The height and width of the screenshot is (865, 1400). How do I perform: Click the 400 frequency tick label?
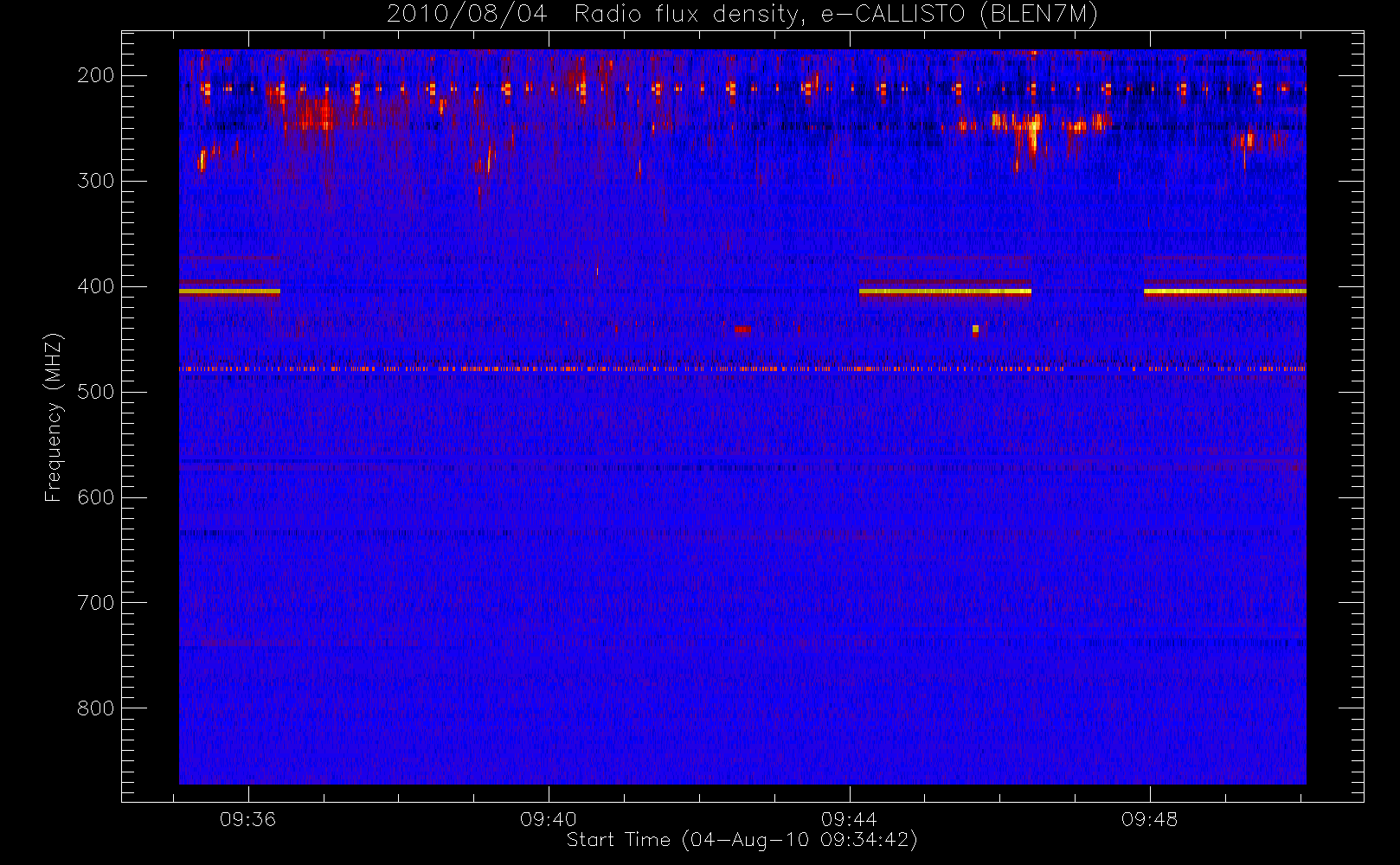point(95,286)
